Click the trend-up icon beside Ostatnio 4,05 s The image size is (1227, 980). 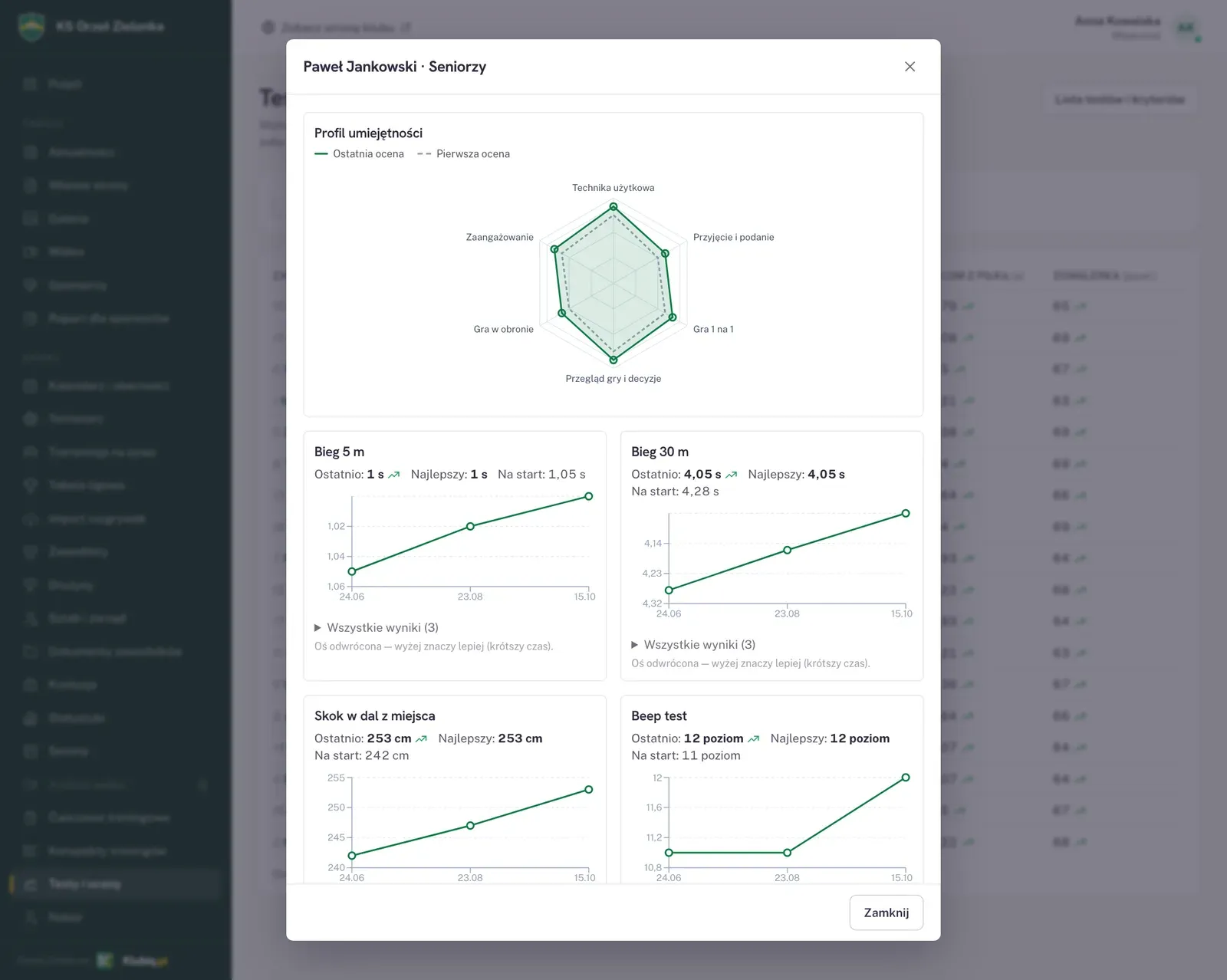[x=732, y=475]
